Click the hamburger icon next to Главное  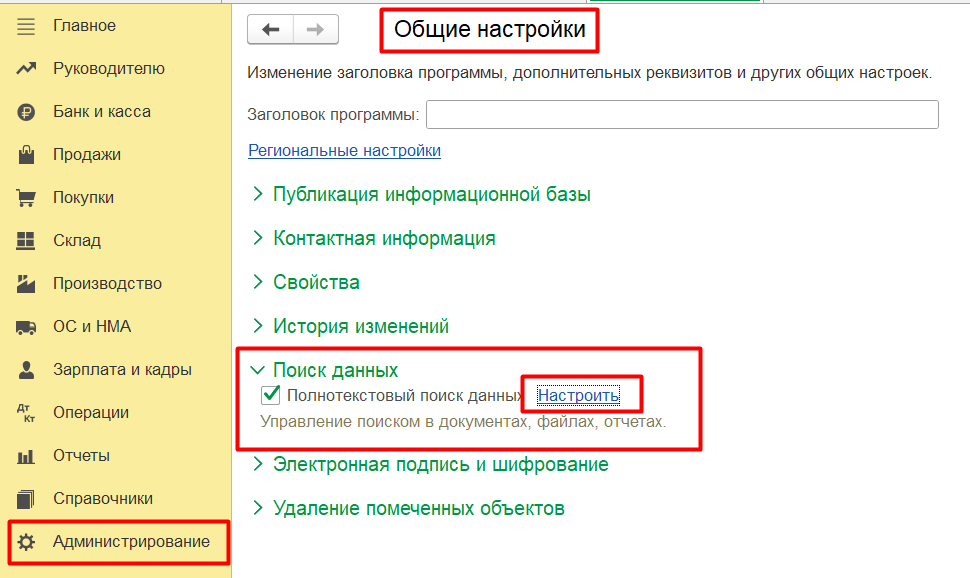click(x=27, y=26)
